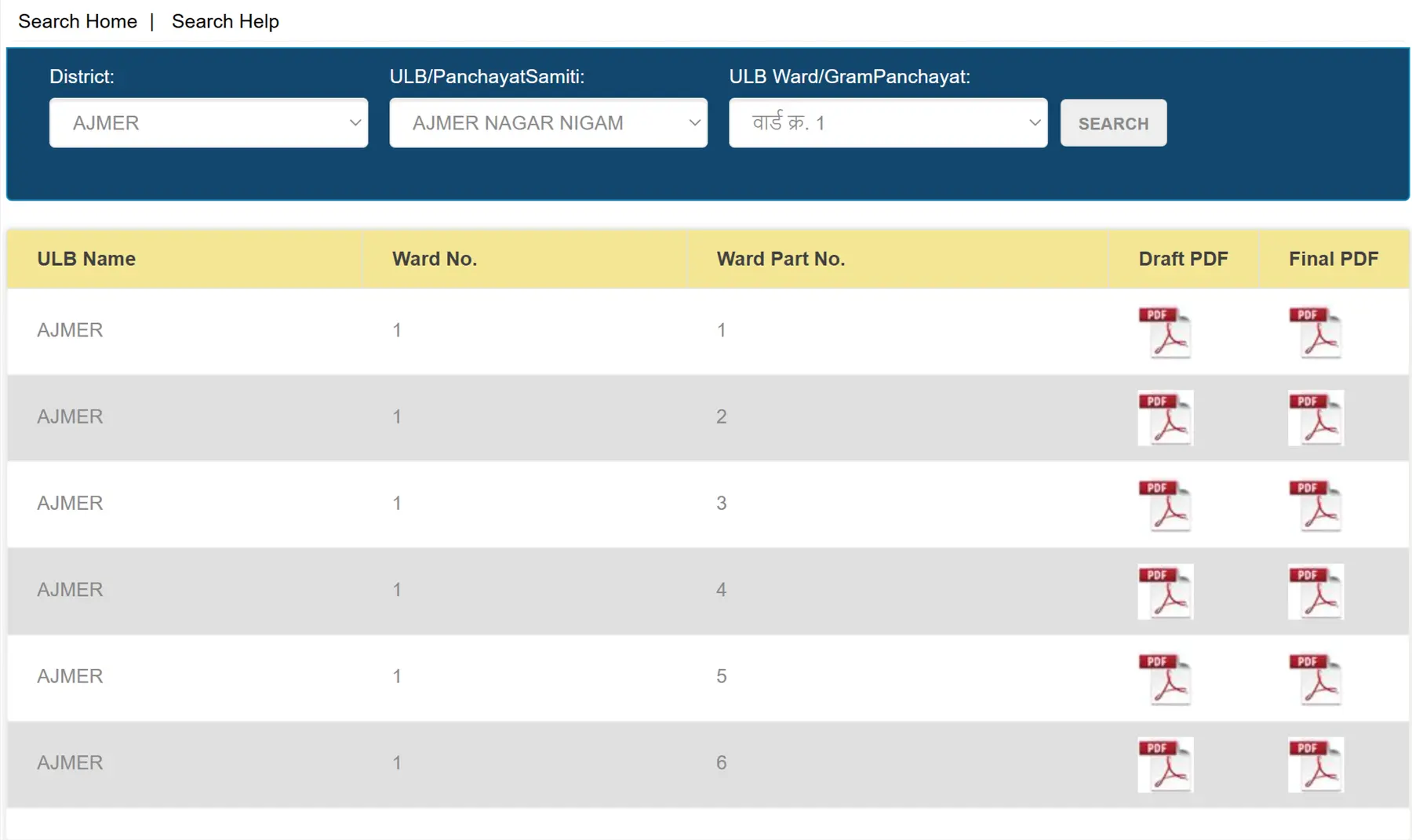Select AJMER in ward part 3 row
Screen dimensions: 1412x840
(x=70, y=503)
